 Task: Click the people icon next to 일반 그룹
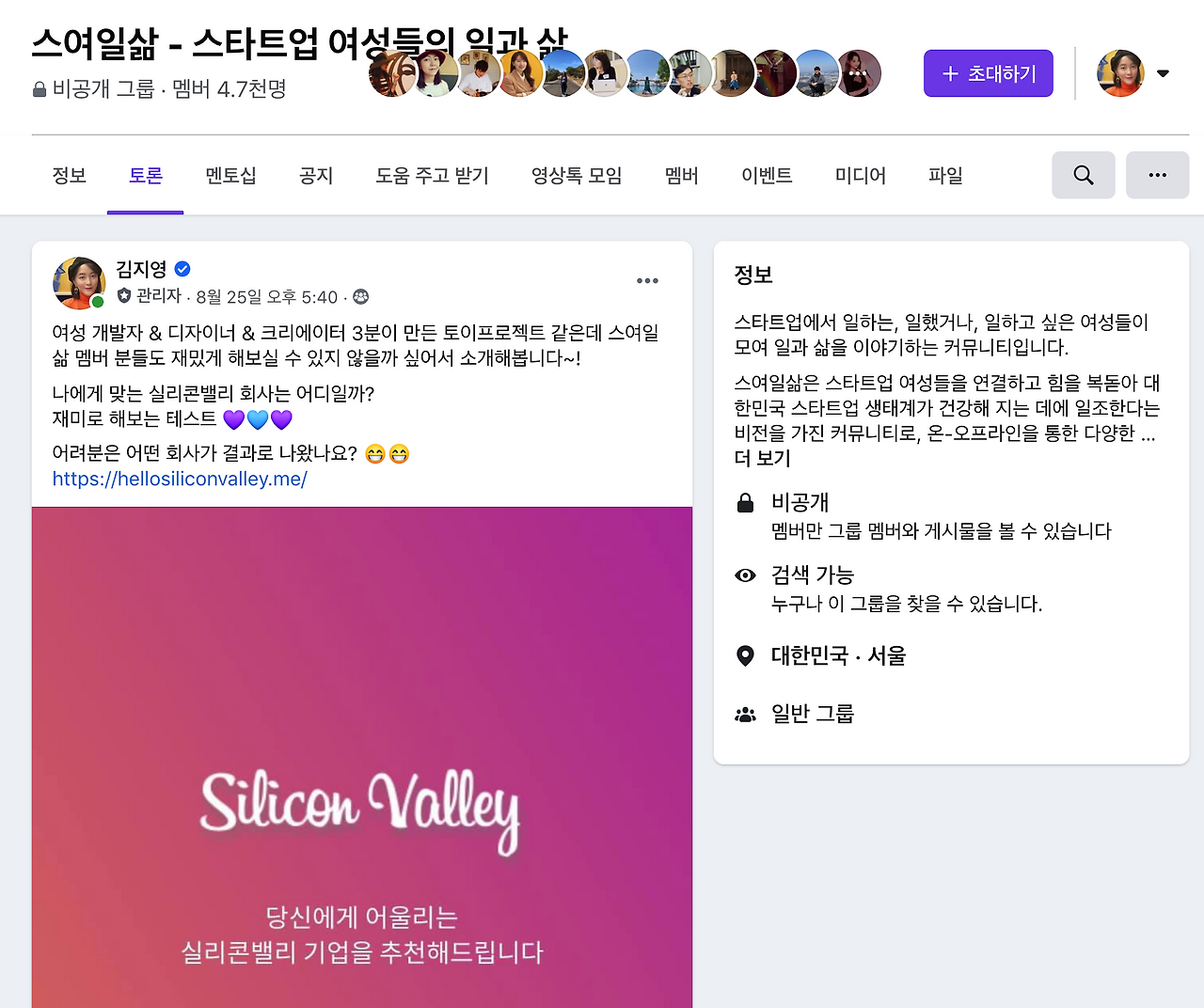(745, 715)
